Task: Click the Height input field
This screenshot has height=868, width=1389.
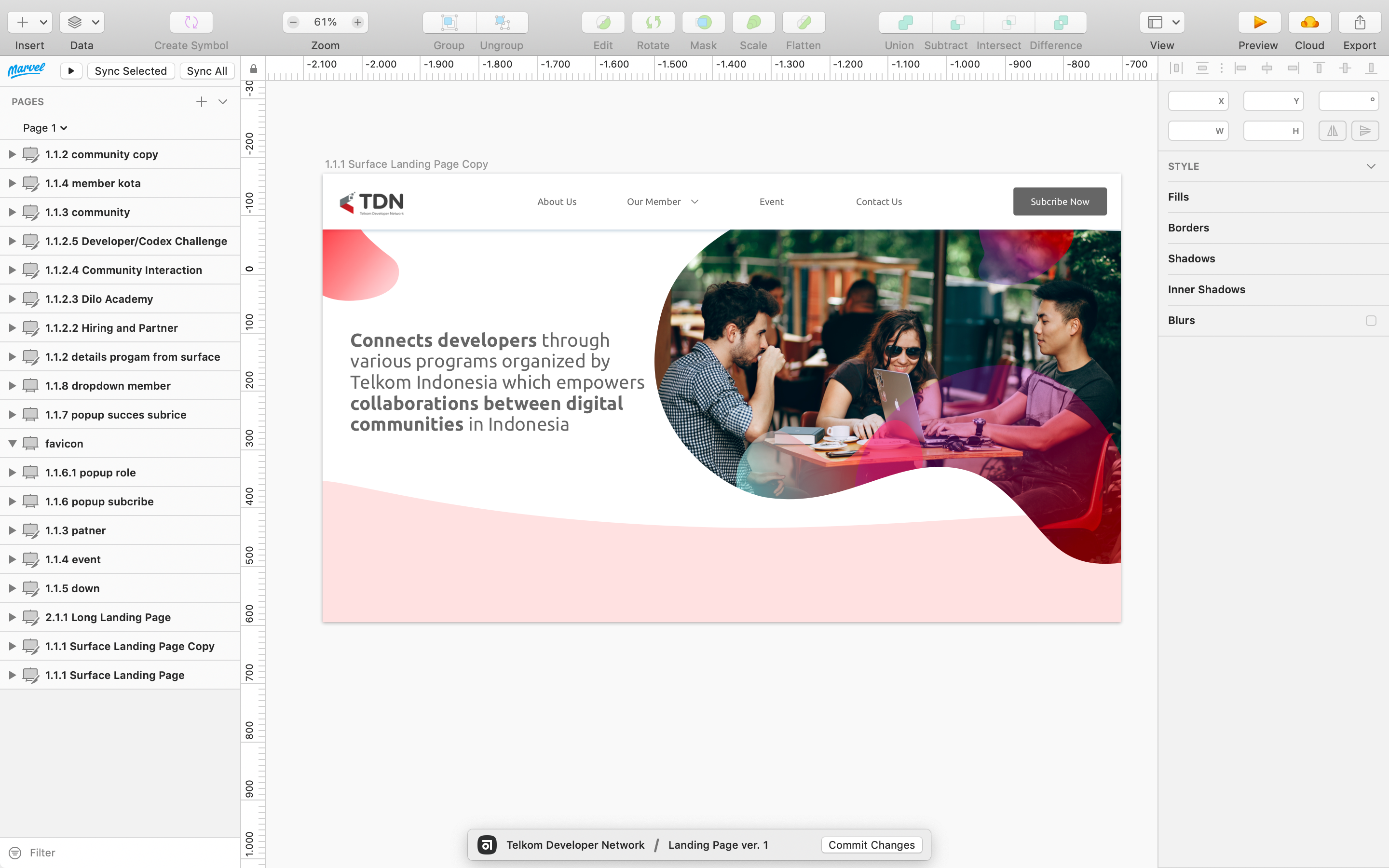Action: pos(1274,131)
